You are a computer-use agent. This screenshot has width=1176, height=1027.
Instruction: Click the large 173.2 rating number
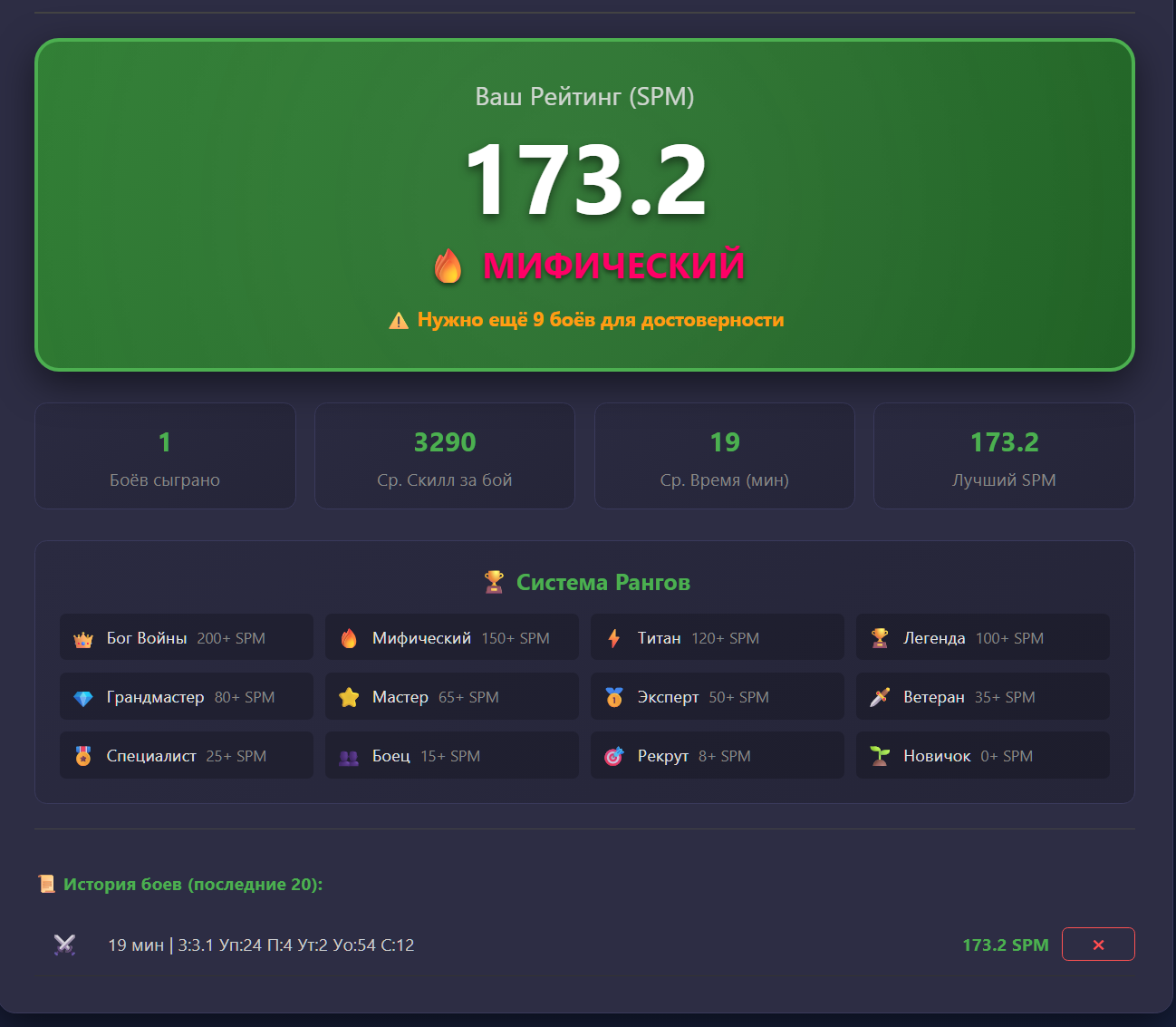tap(585, 180)
